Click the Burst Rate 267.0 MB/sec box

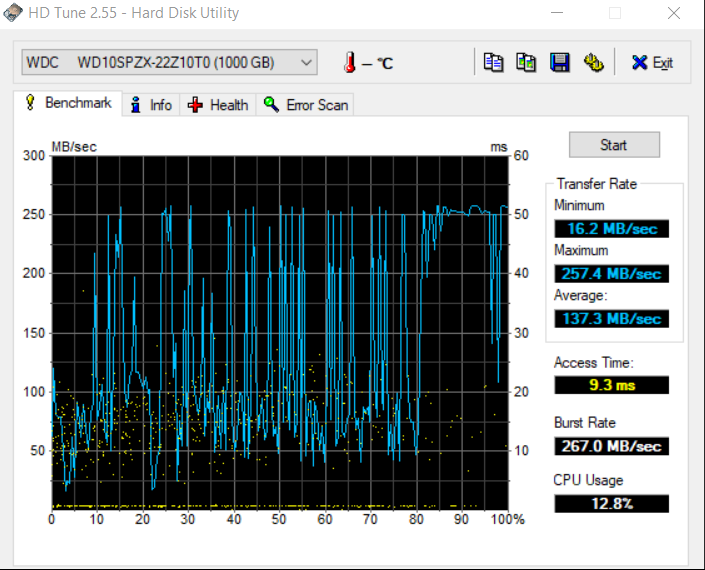point(611,446)
